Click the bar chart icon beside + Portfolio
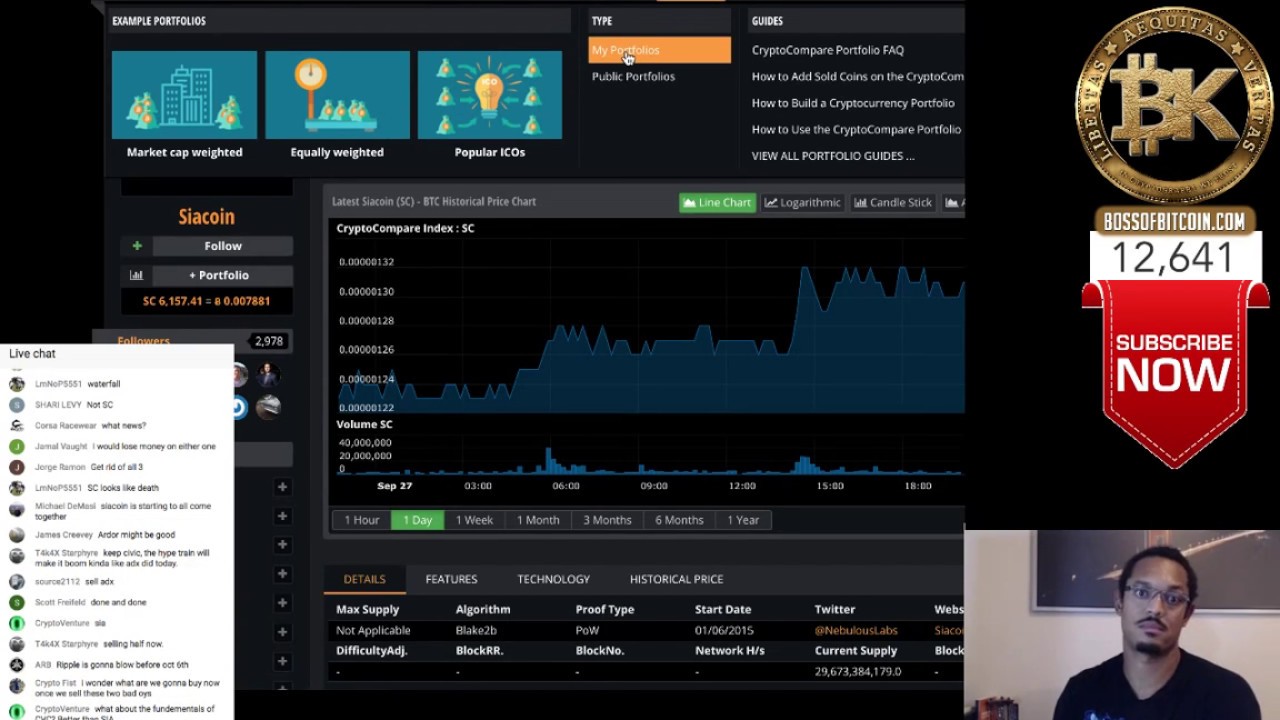Viewport: 1280px width, 720px height. tap(137, 275)
